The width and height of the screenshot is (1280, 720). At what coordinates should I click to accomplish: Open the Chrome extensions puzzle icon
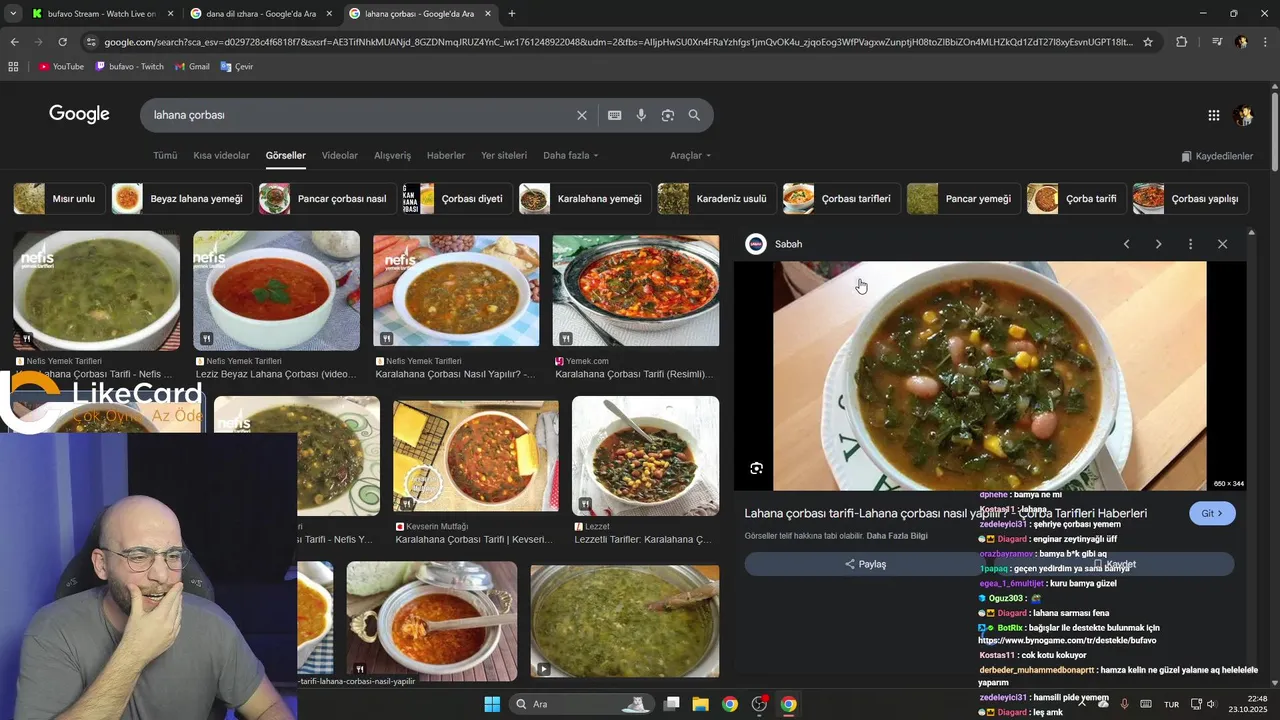[x=1182, y=42]
